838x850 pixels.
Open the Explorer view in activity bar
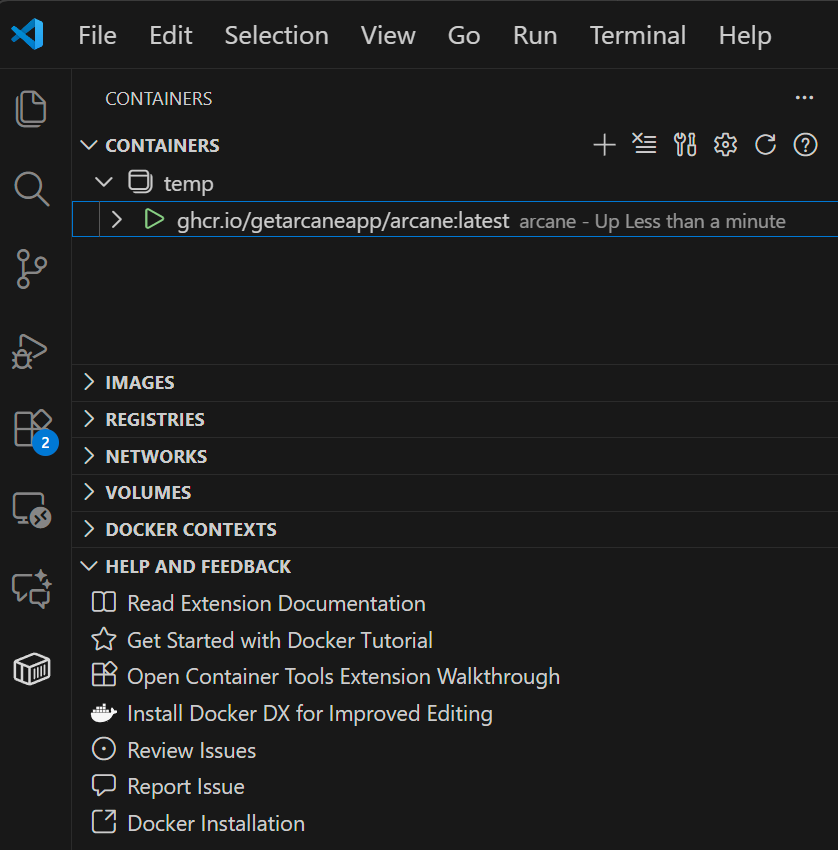pos(32,108)
